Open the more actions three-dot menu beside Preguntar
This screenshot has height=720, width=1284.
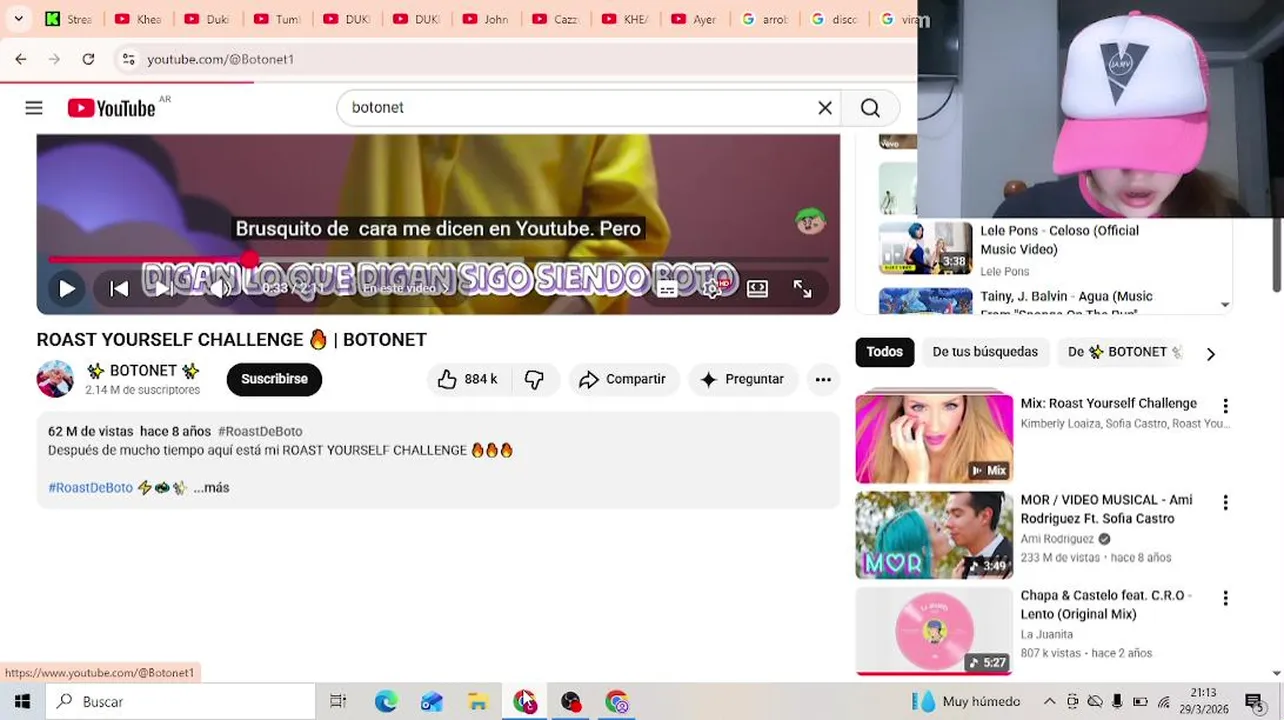point(823,379)
